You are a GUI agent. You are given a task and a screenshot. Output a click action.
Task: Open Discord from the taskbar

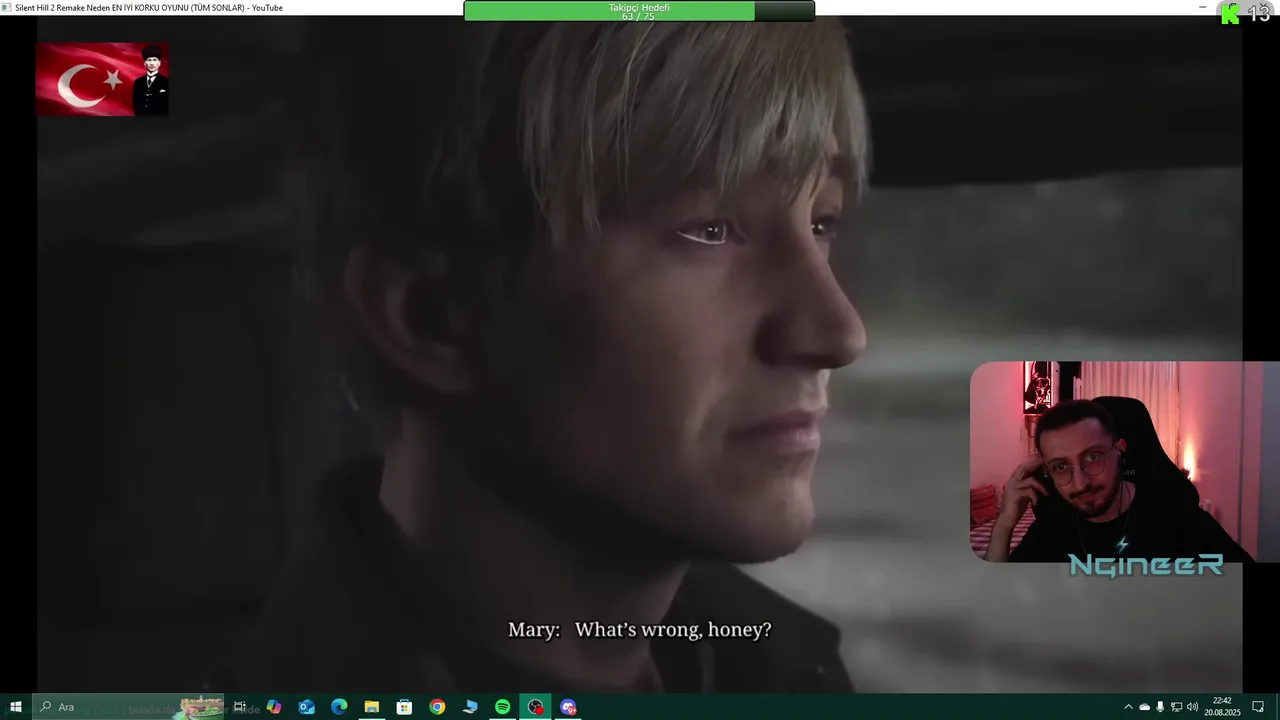coord(568,707)
